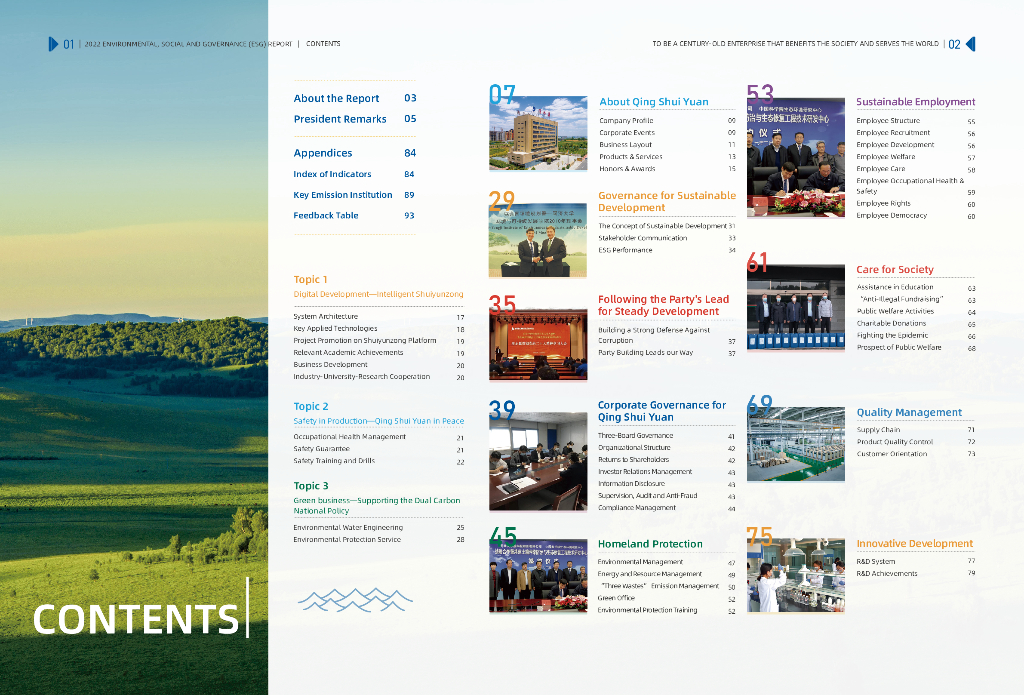Open the Corporate Governance meeting room photo

pos(538,461)
